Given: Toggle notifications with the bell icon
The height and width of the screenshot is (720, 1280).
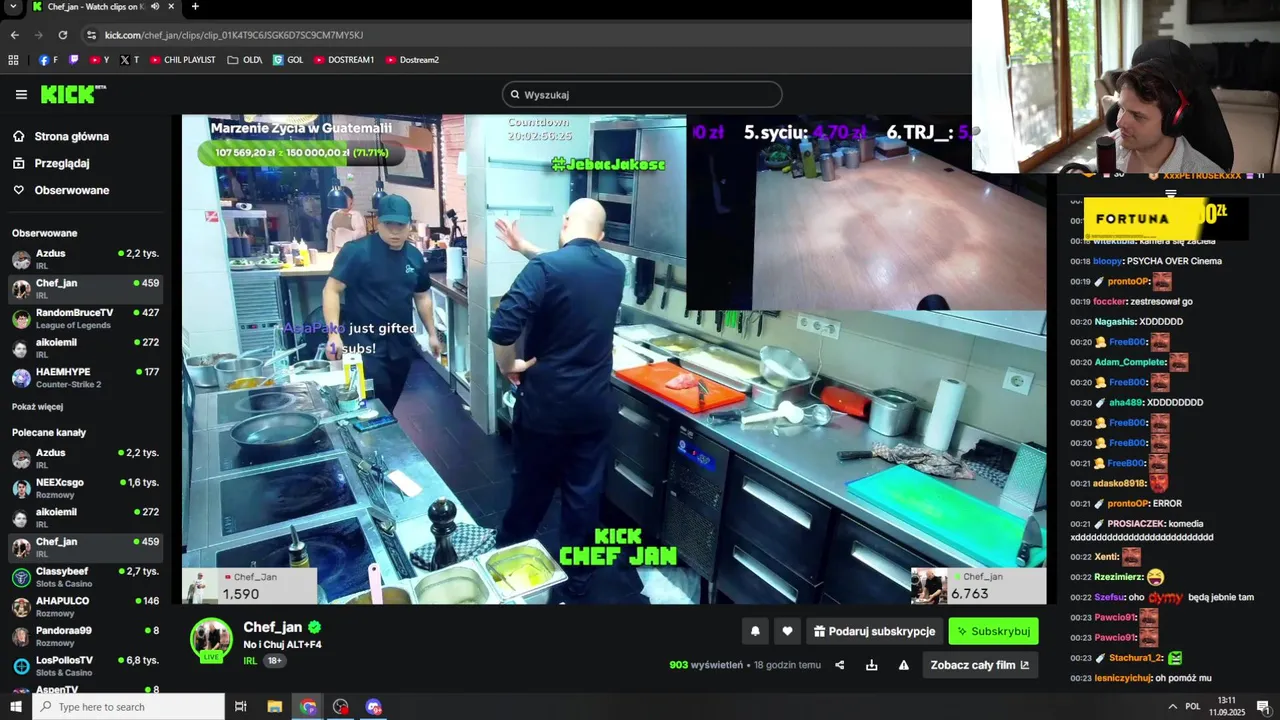Looking at the screenshot, I should [x=755, y=631].
